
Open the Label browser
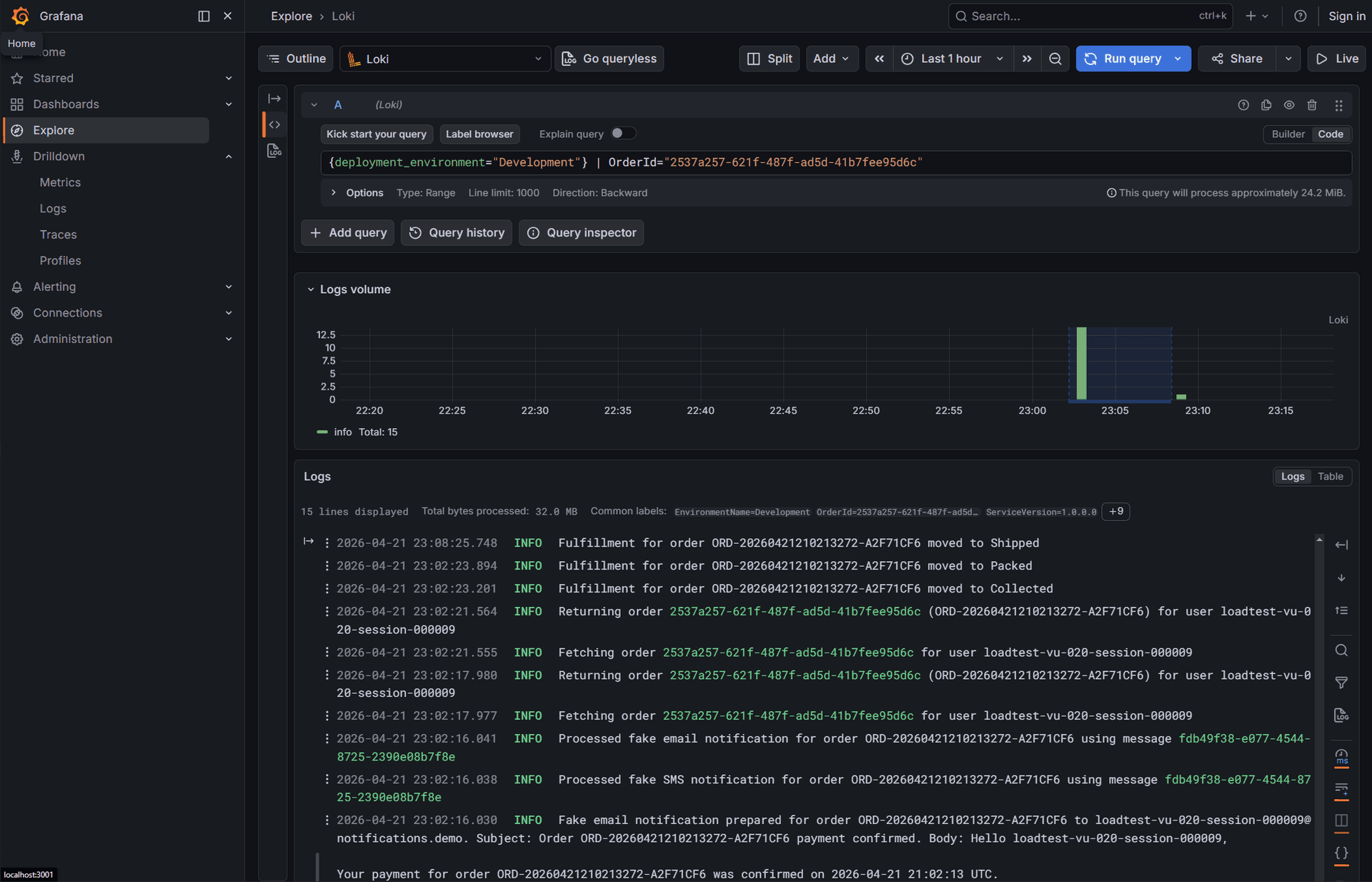coord(479,134)
